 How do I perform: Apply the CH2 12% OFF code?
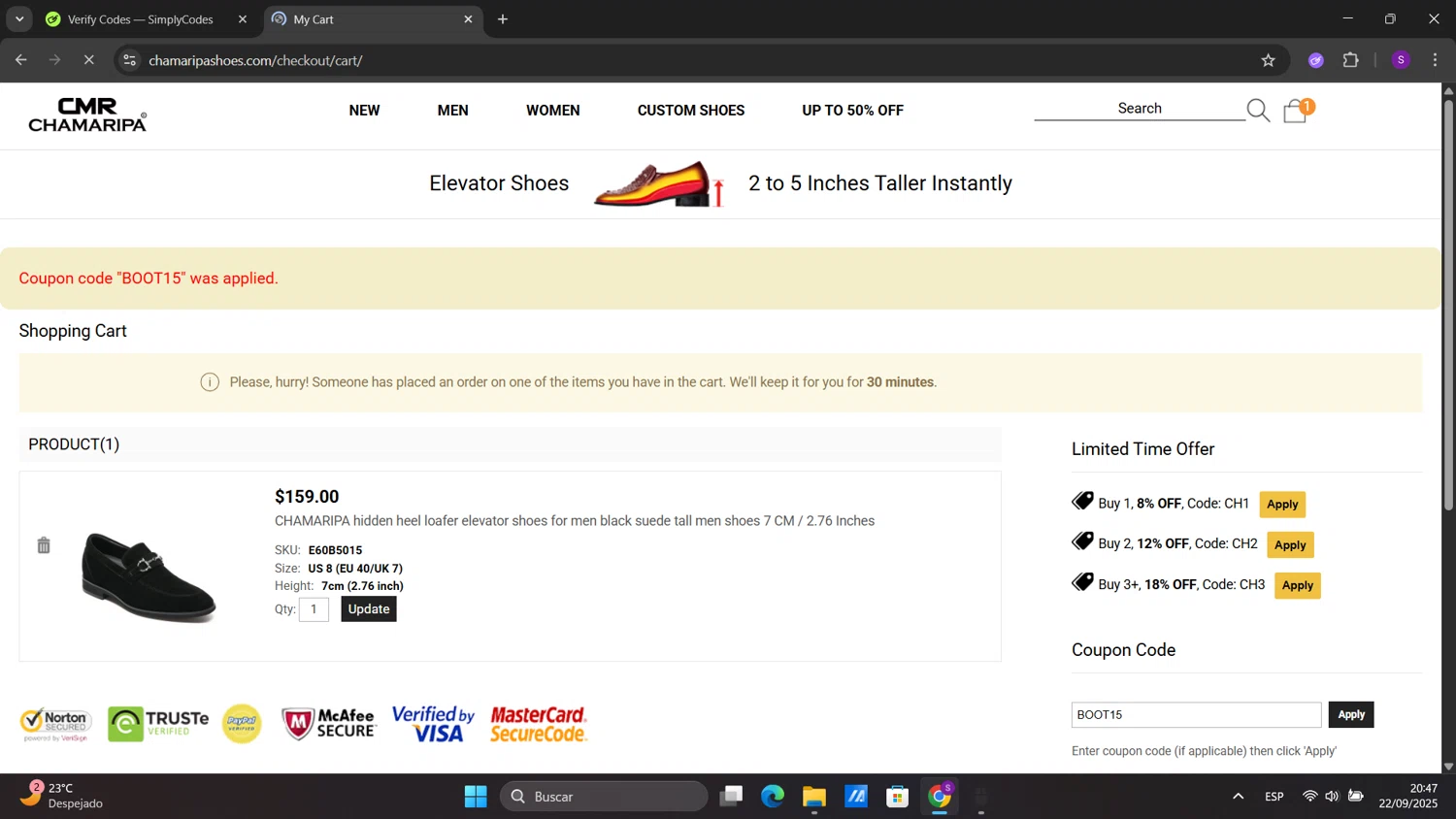1290,545
